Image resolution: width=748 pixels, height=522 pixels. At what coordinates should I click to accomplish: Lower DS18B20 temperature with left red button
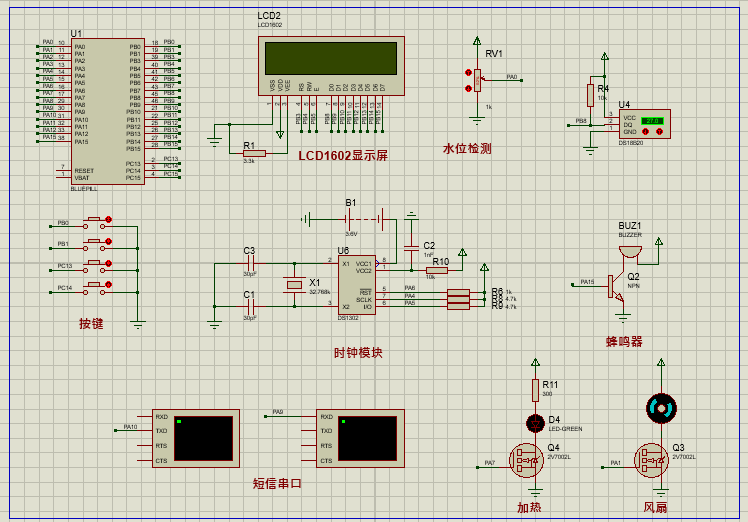coord(645,132)
